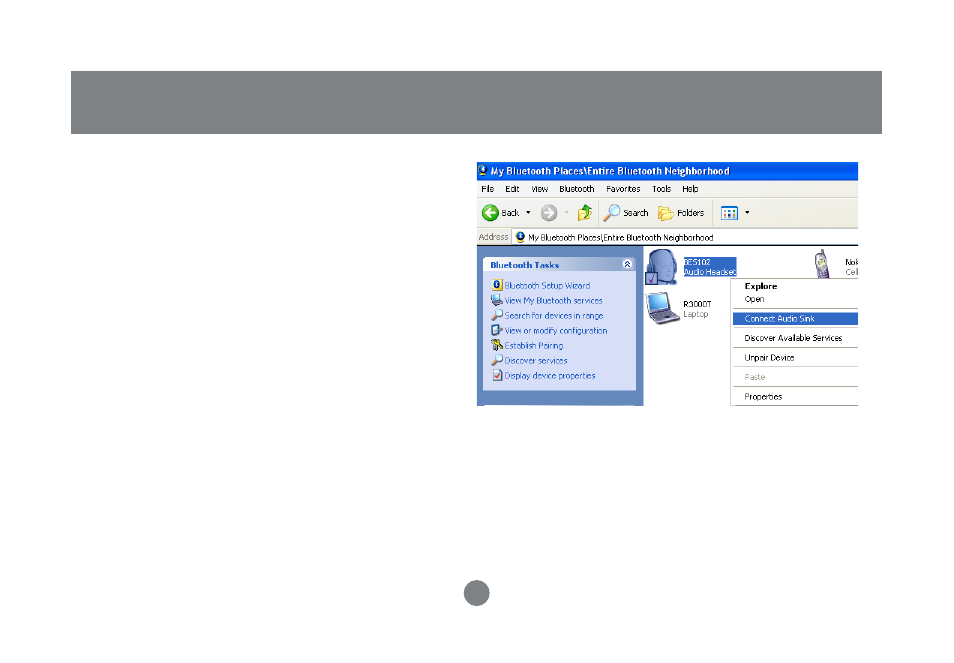Screen dimensions: 954x663
Task: Click View My Bluetooth services link
Action: point(553,300)
